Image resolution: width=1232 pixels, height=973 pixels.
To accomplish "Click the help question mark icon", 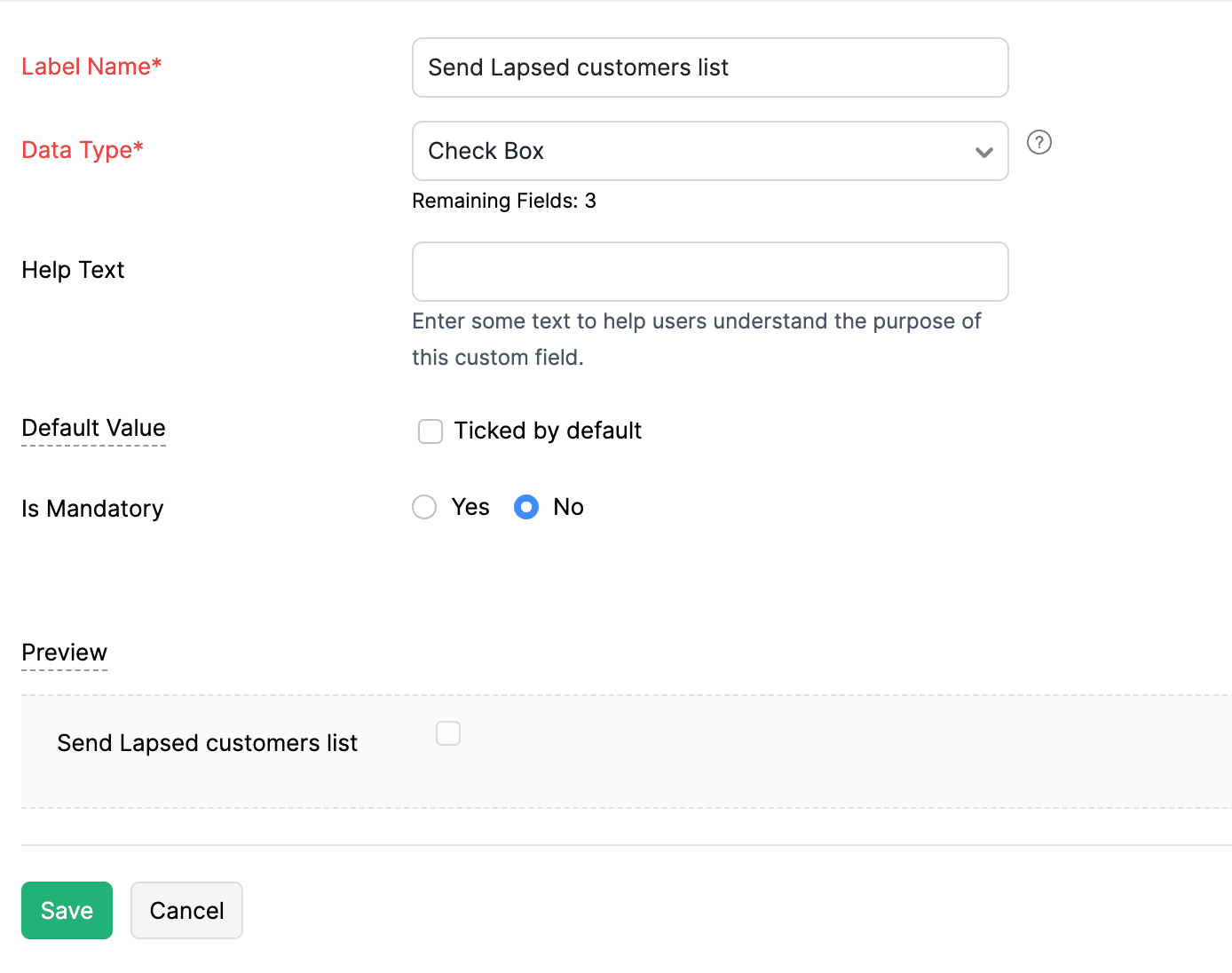I will click(x=1039, y=142).
